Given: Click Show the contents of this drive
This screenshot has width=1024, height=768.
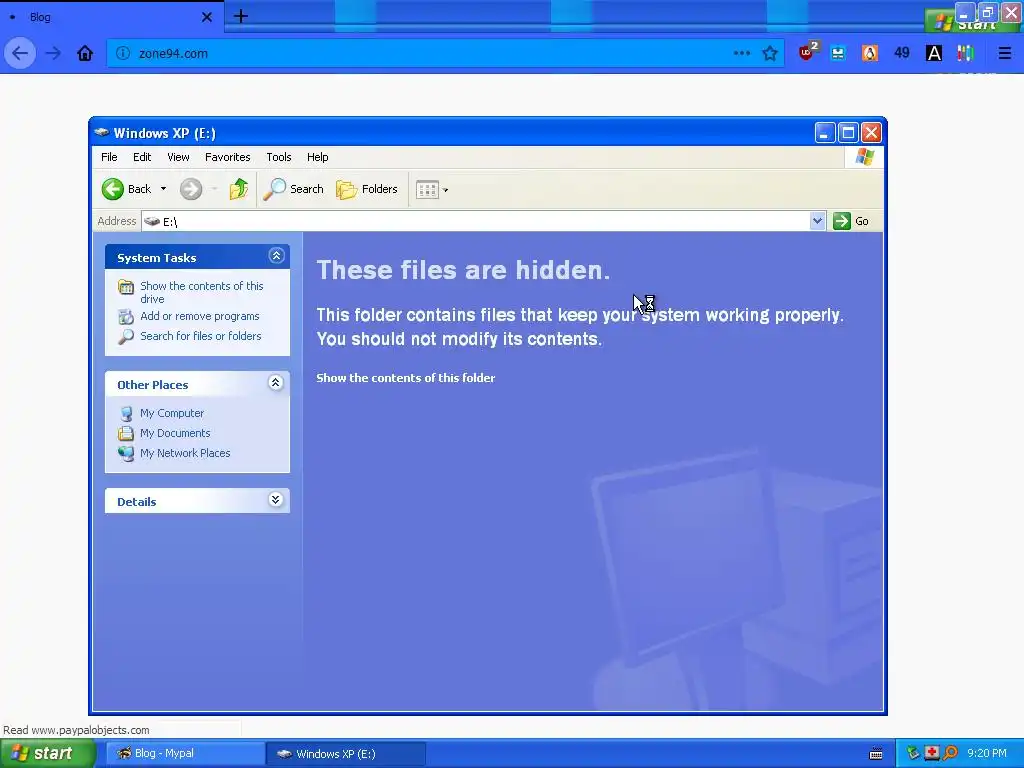Looking at the screenshot, I should pos(202,292).
